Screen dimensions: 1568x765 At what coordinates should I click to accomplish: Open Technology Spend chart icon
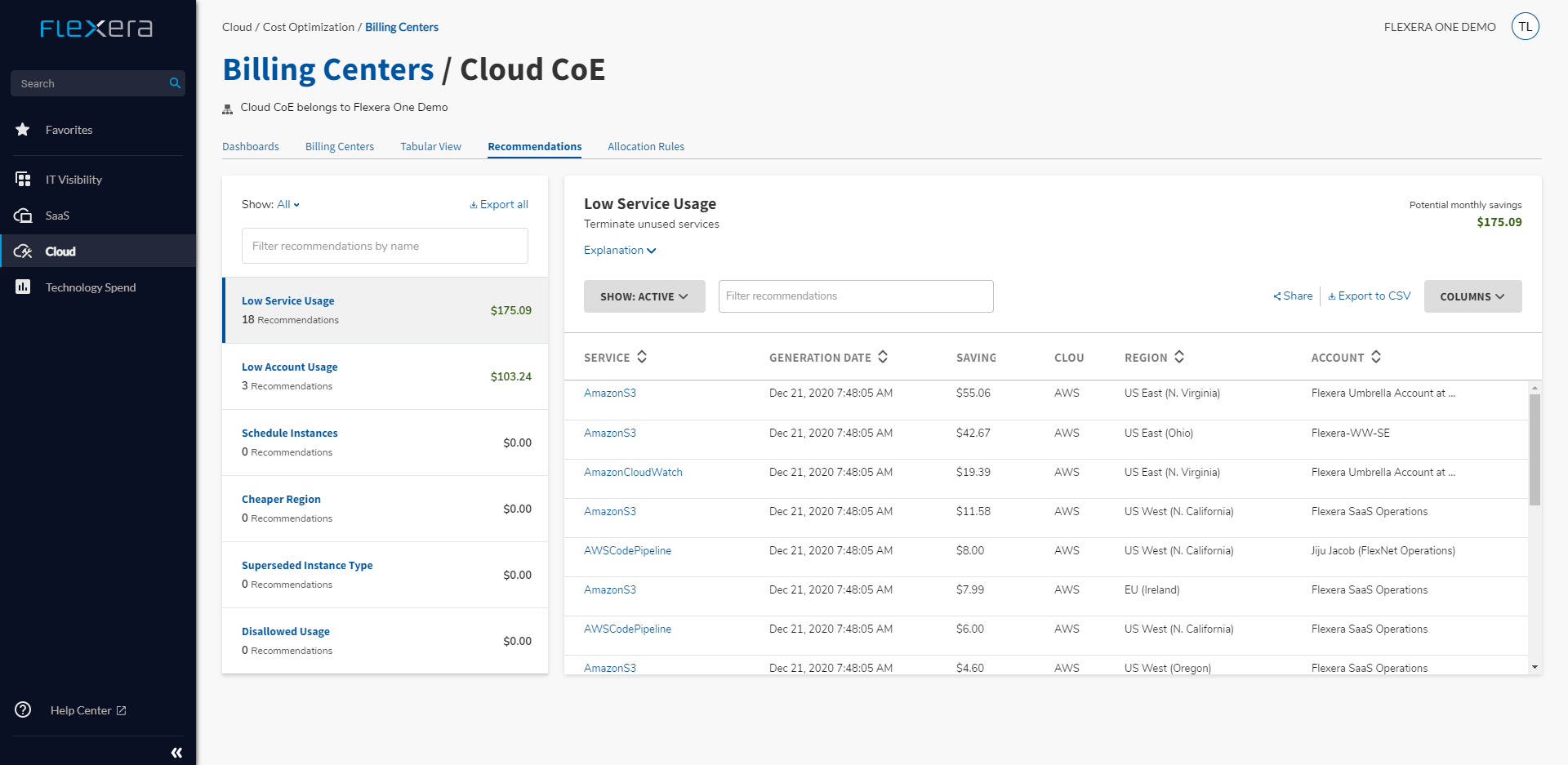[x=23, y=287]
